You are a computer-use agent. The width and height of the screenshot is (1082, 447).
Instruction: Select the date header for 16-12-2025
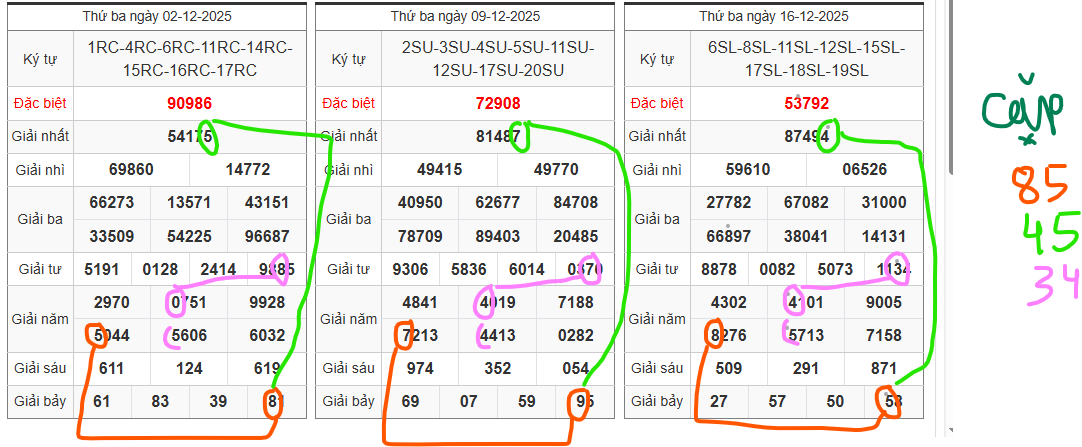coord(773,16)
